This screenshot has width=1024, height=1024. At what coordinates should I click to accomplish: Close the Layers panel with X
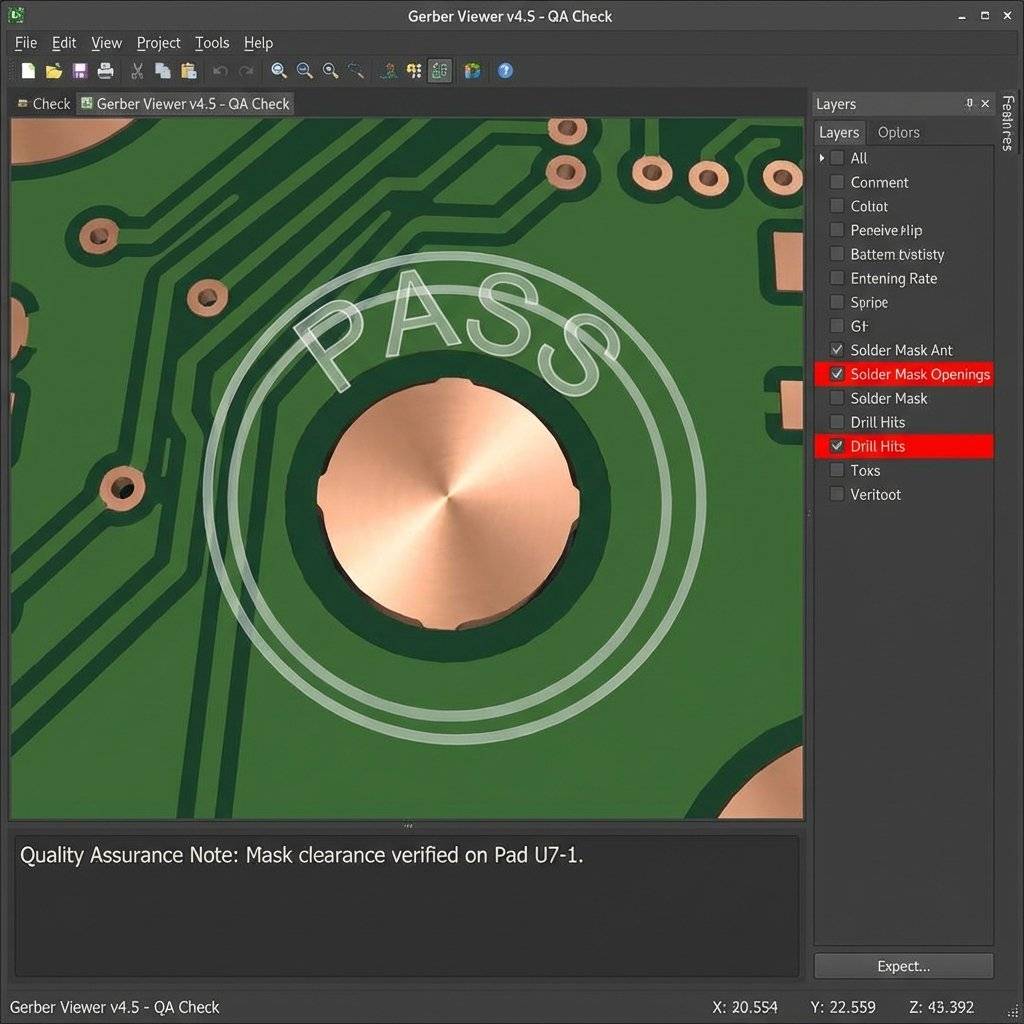[985, 104]
